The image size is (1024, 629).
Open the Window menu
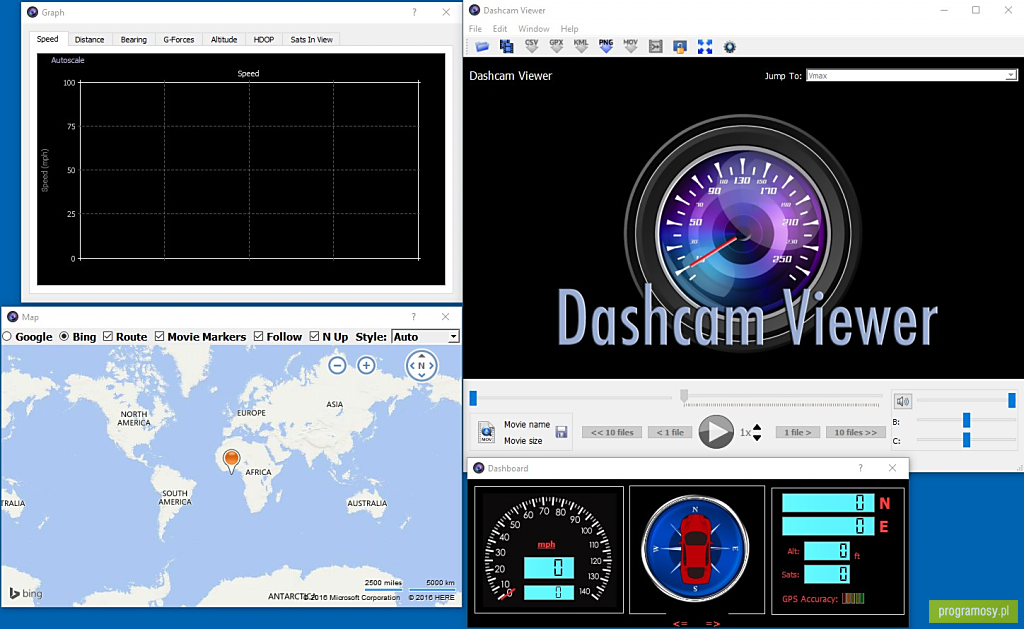(534, 29)
